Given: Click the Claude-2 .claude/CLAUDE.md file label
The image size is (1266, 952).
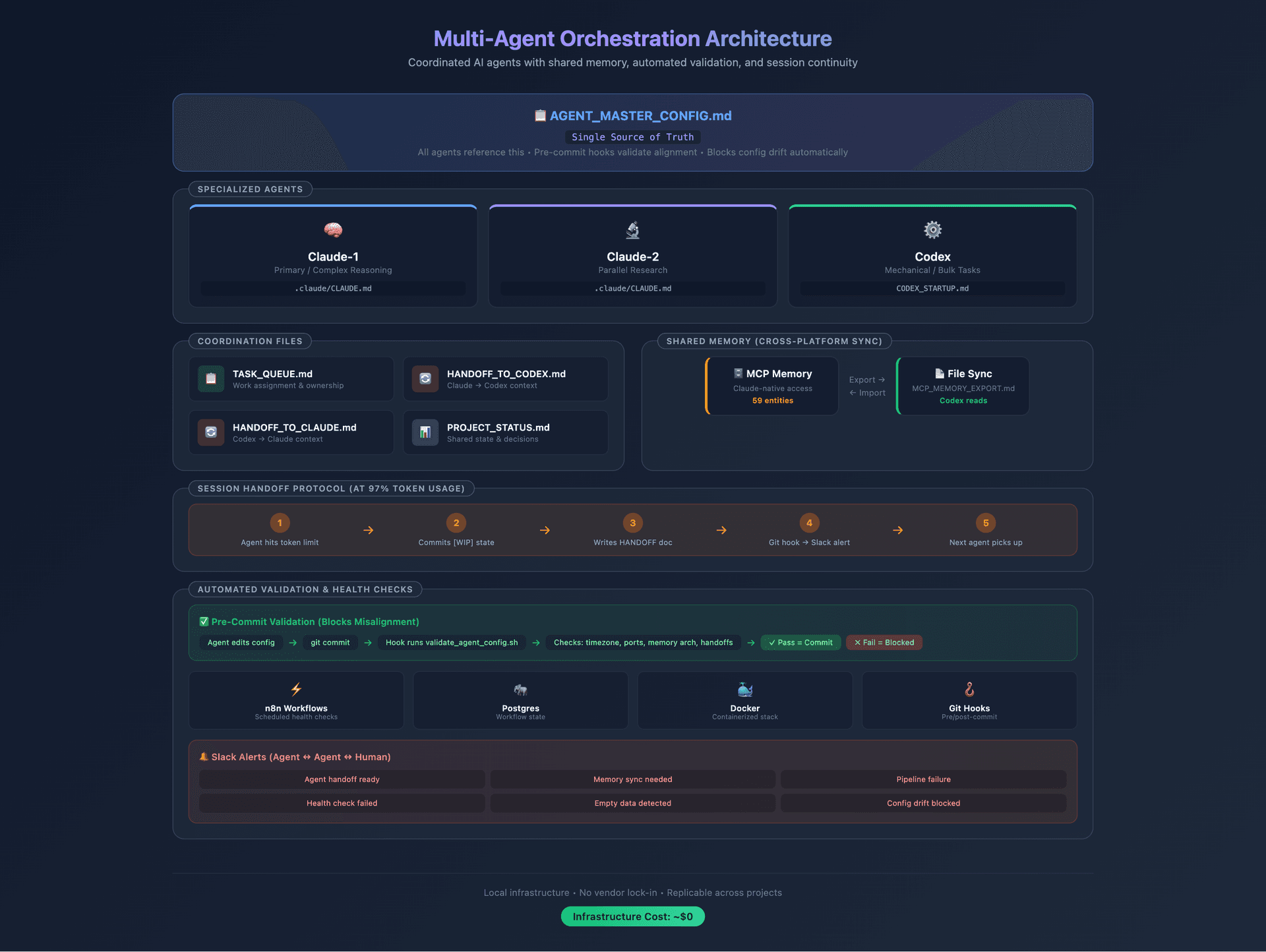Looking at the screenshot, I should (633, 289).
